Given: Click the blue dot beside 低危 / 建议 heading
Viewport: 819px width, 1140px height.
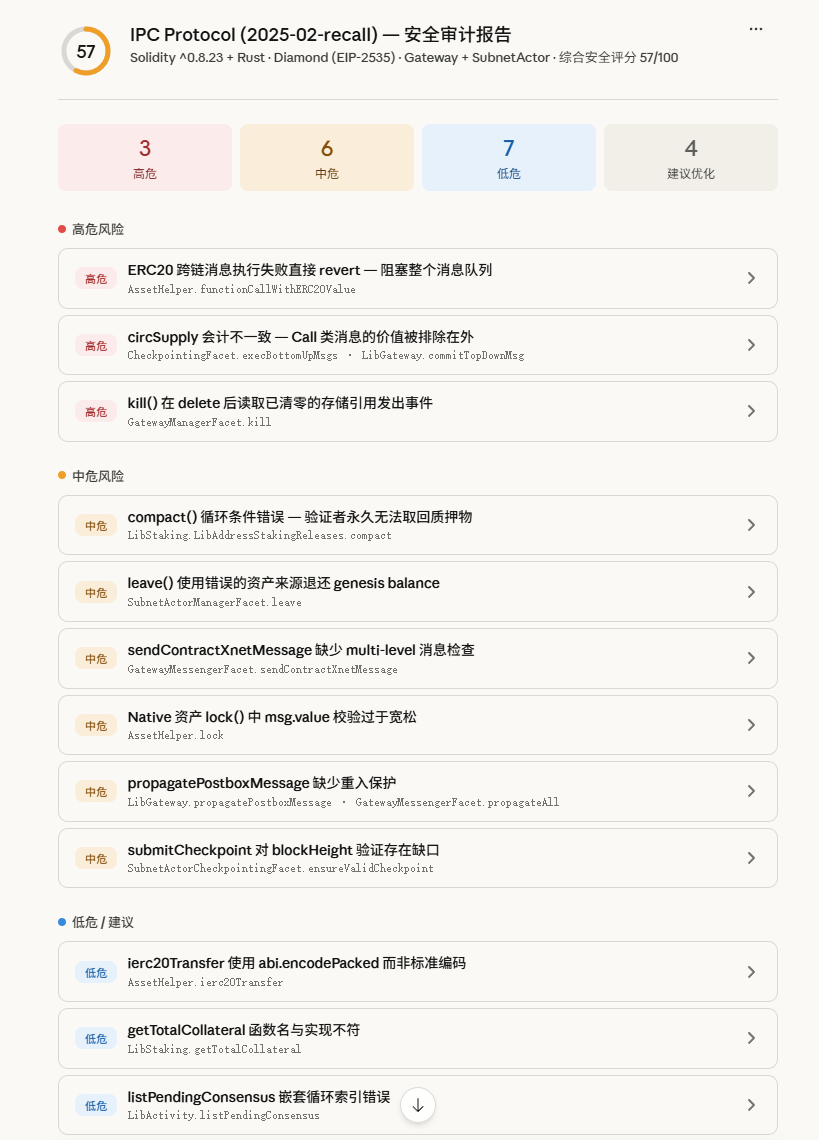Looking at the screenshot, I should tap(61, 922).
